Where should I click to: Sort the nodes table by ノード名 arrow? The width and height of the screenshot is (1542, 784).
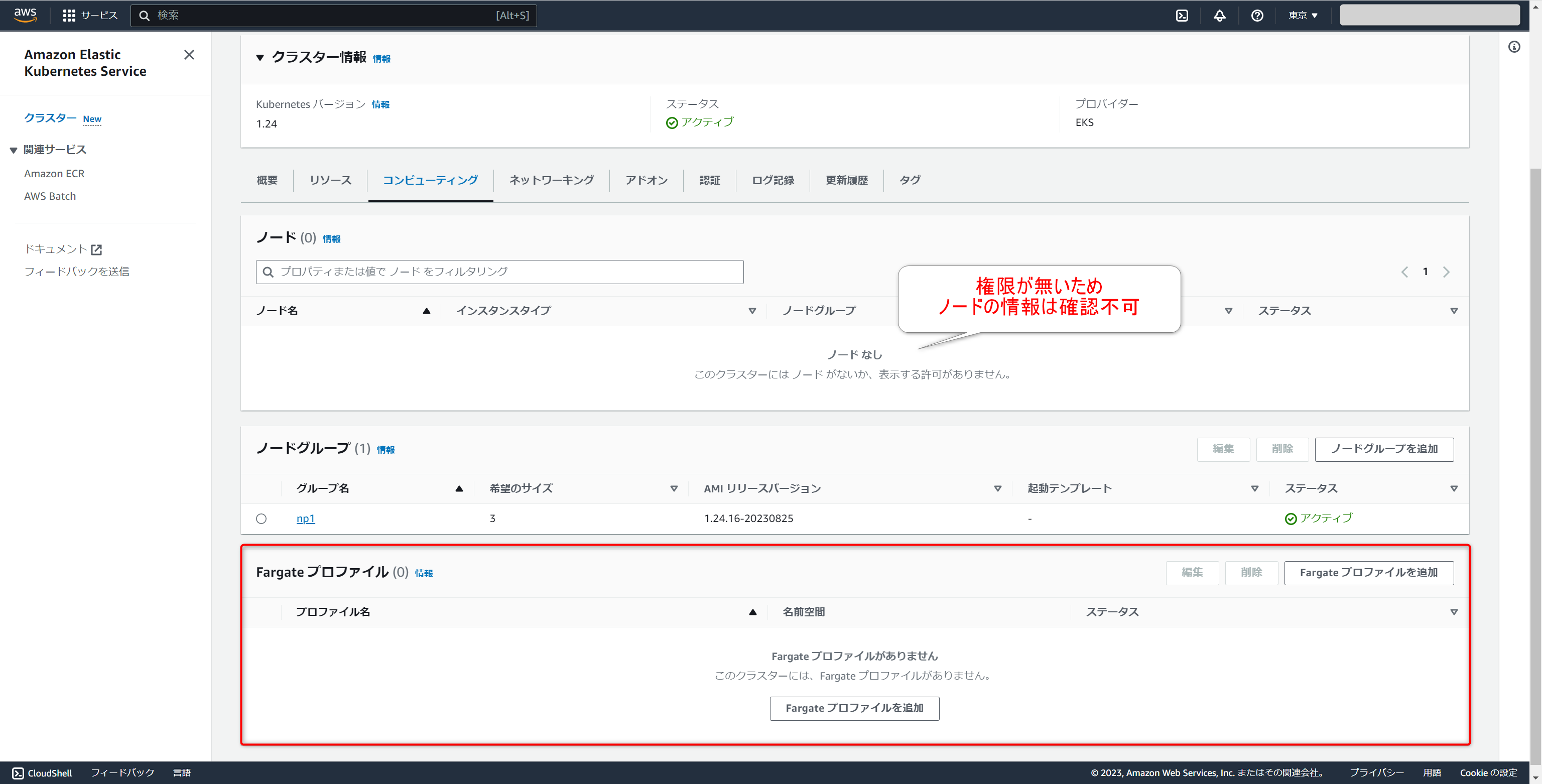click(x=426, y=311)
